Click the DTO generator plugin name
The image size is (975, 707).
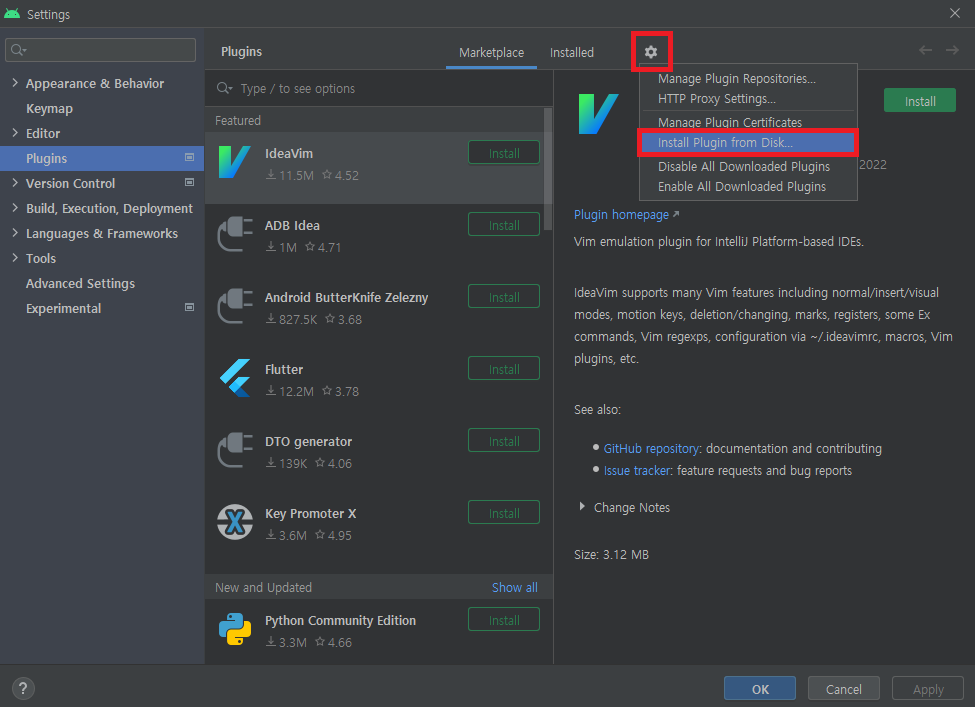point(308,441)
